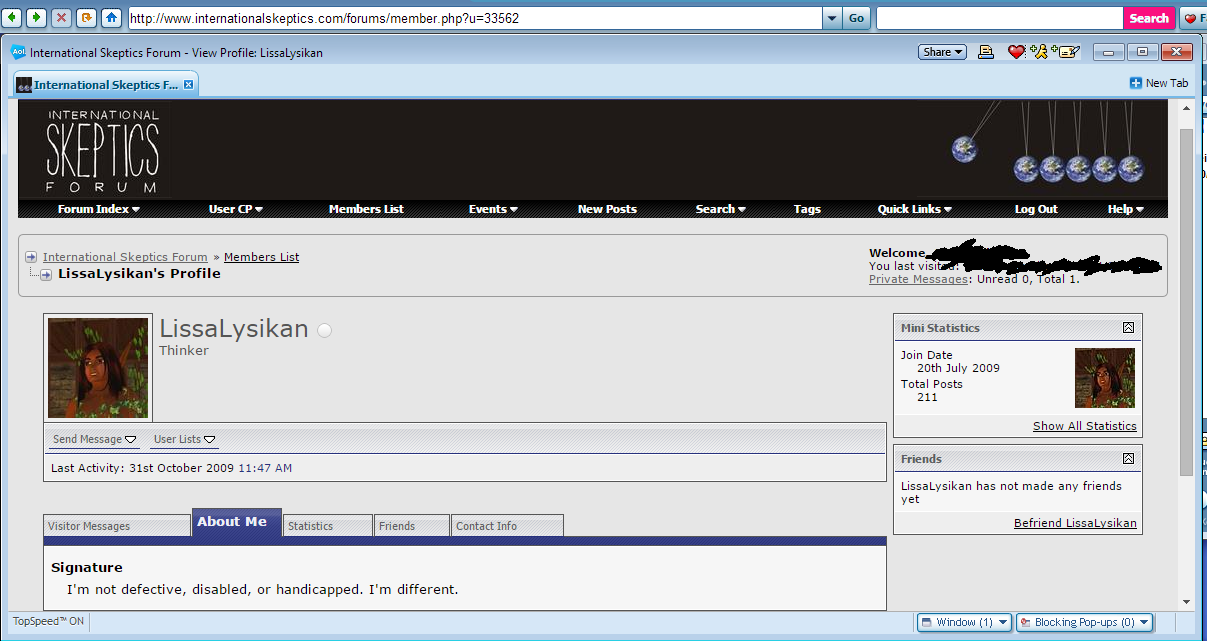The height and width of the screenshot is (641, 1207).
Task: Click the printer icon in the title bar
Action: tap(986, 52)
